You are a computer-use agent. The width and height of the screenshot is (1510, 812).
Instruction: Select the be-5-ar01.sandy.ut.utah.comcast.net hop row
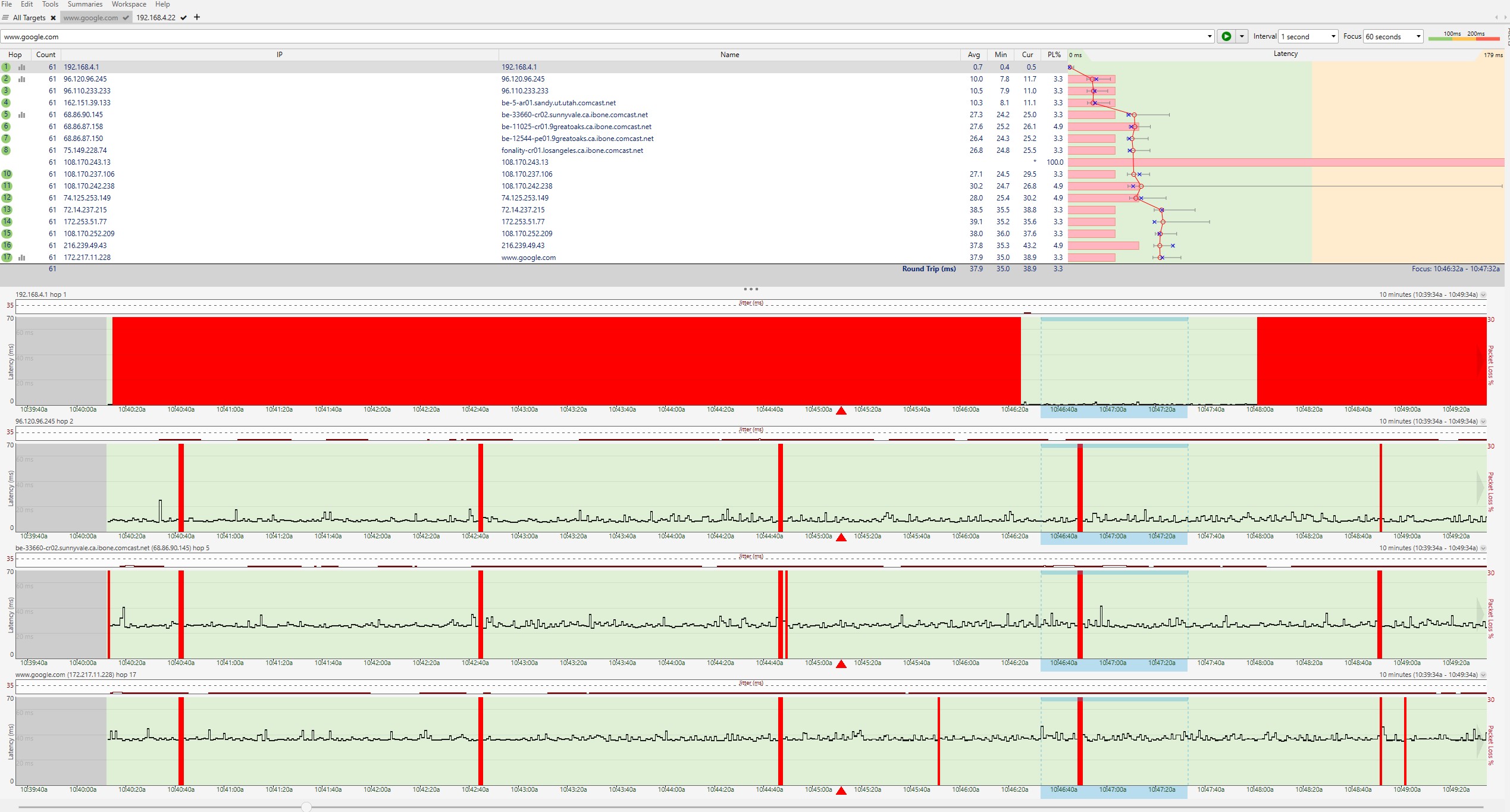tap(558, 103)
